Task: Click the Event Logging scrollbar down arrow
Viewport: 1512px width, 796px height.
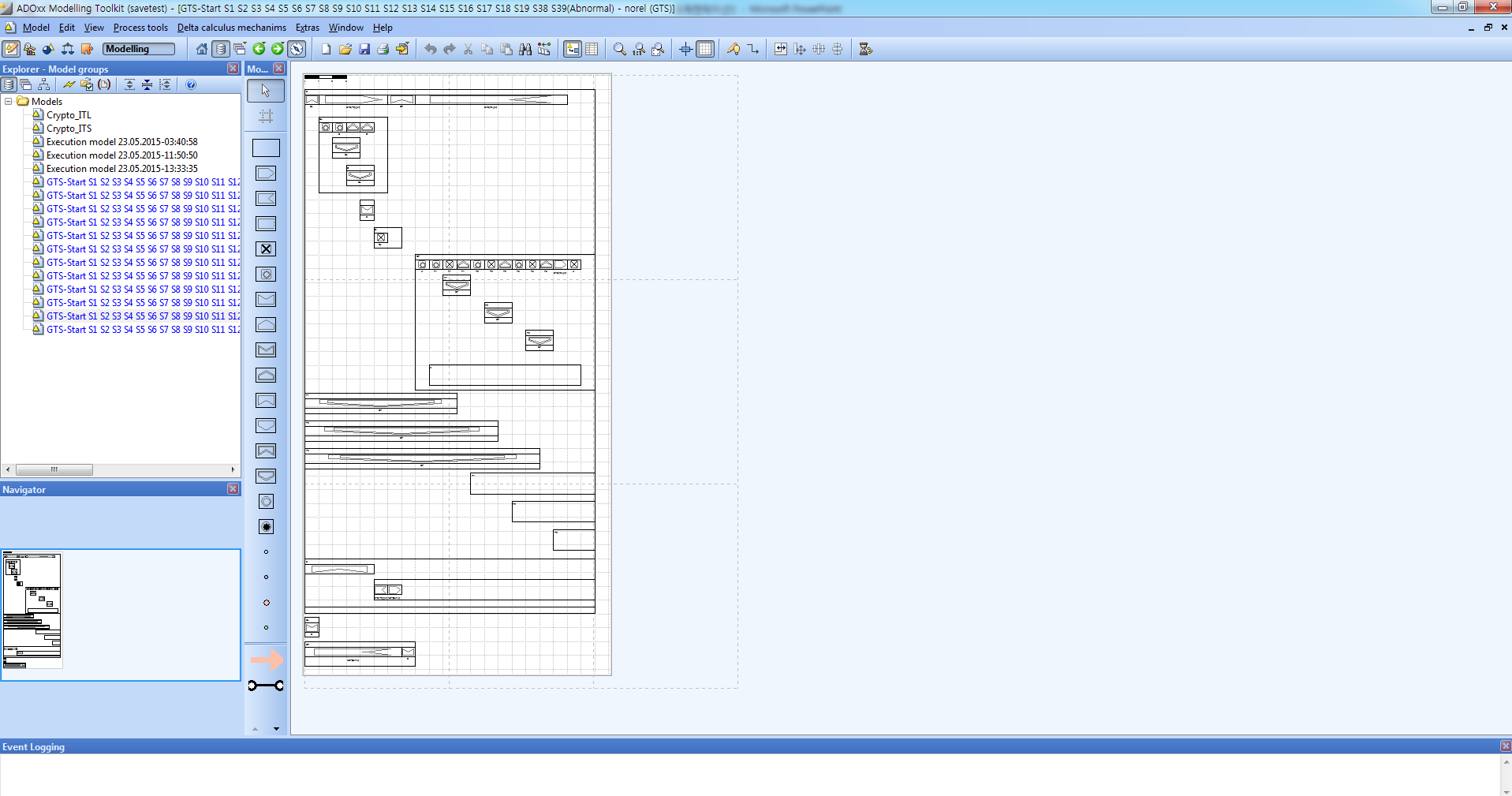Action: pyautogui.click(x=1506, y=791)
